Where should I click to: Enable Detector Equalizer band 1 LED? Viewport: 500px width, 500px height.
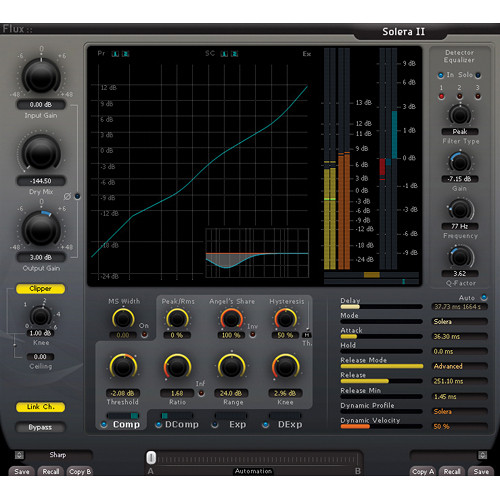click(441, 97)
